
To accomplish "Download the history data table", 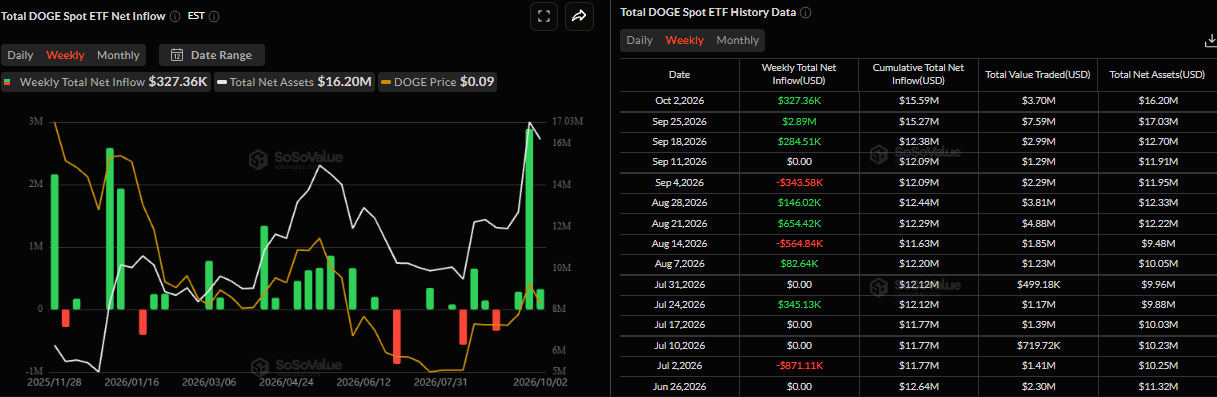I will pyautogui.click(x=1211, y=41).
